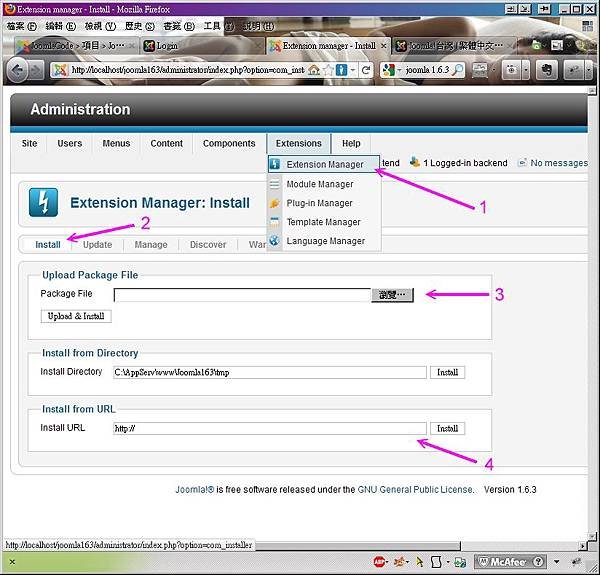This screenshot has height=575, width=600.
Task: Click the Google search engine icon
Action: click(388, 70)
